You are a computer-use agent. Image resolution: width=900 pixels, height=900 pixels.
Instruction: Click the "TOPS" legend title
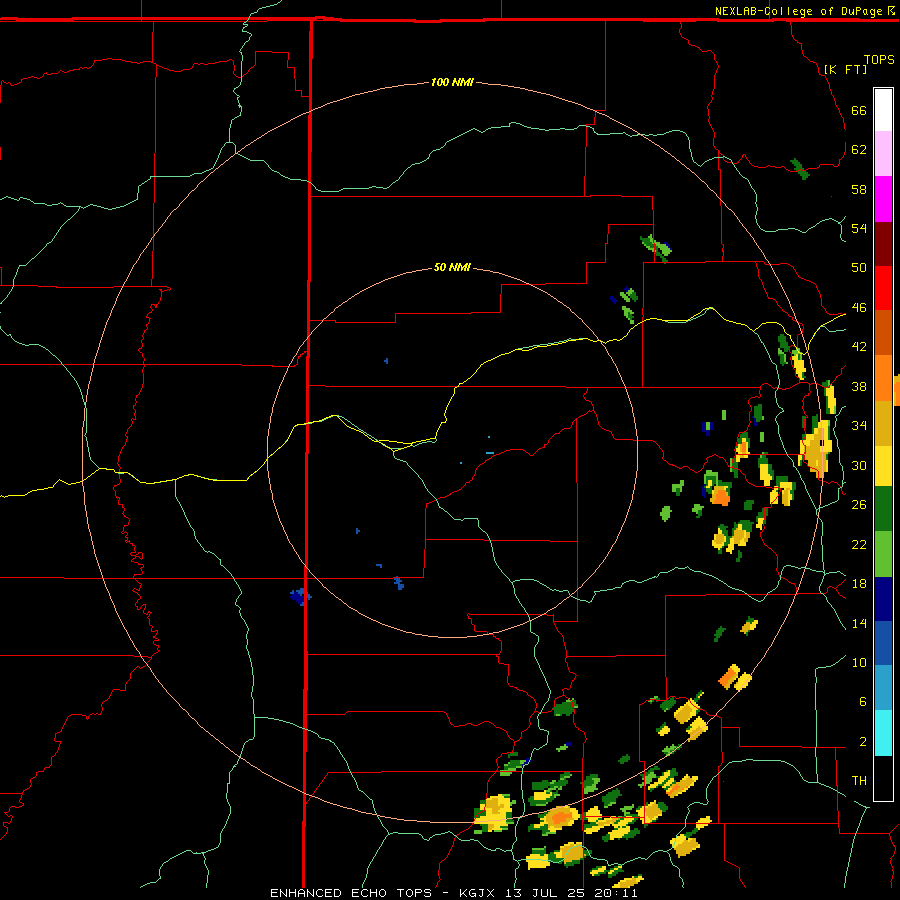[879, 60]
